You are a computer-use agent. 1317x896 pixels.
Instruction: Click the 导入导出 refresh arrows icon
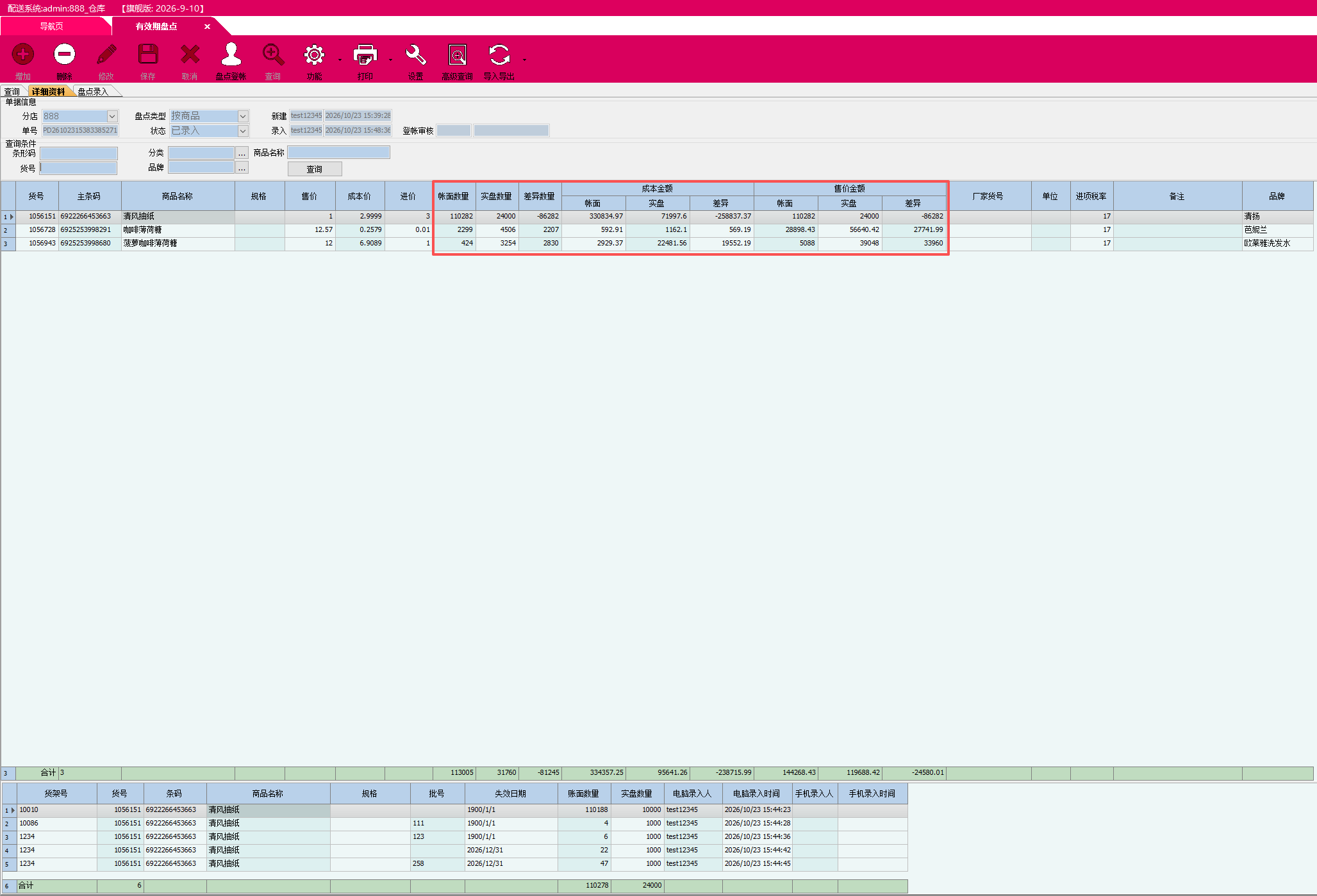(x=499, y=54)
